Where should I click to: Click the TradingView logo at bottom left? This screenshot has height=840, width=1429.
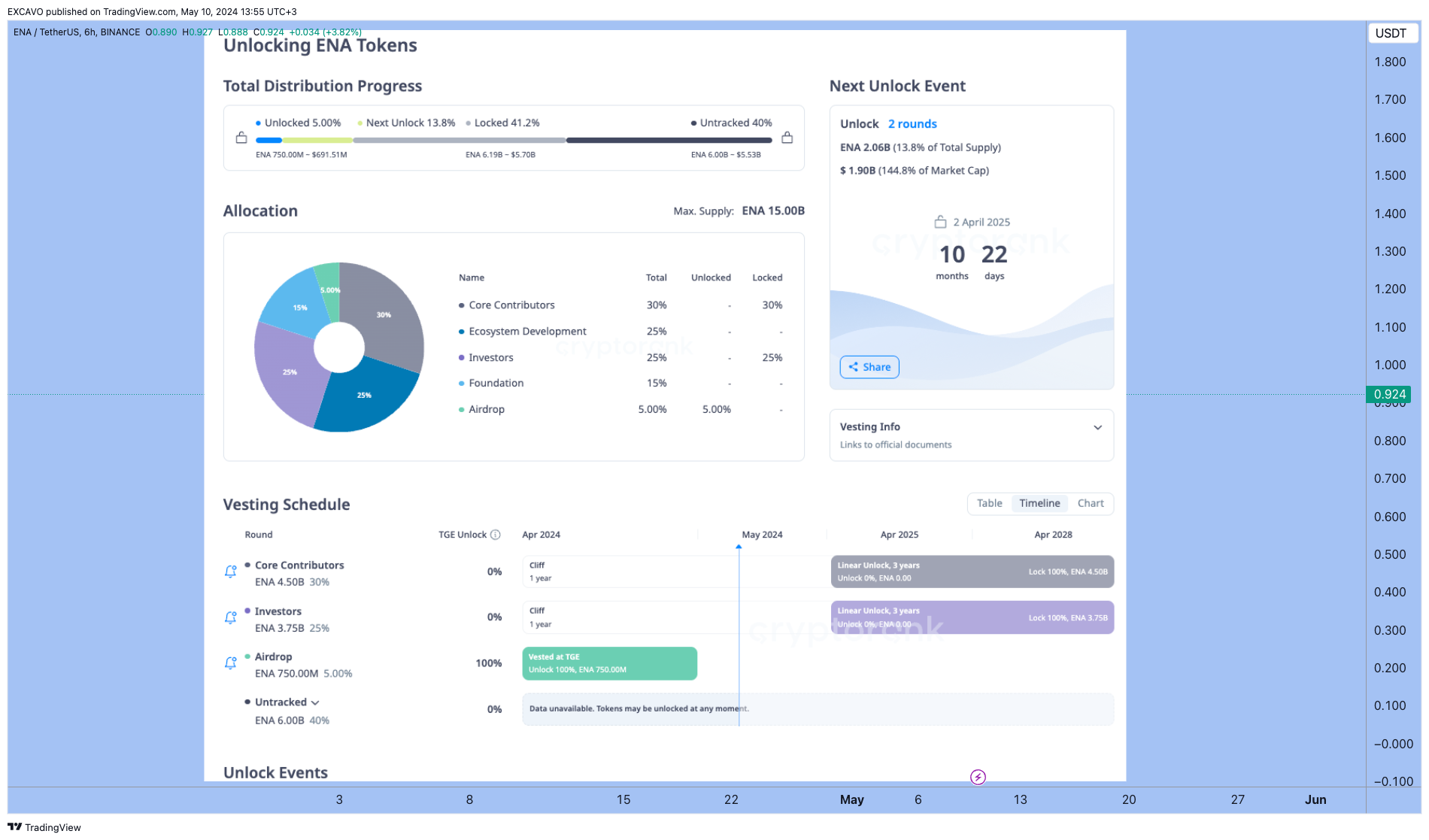[x=44, y=827]
